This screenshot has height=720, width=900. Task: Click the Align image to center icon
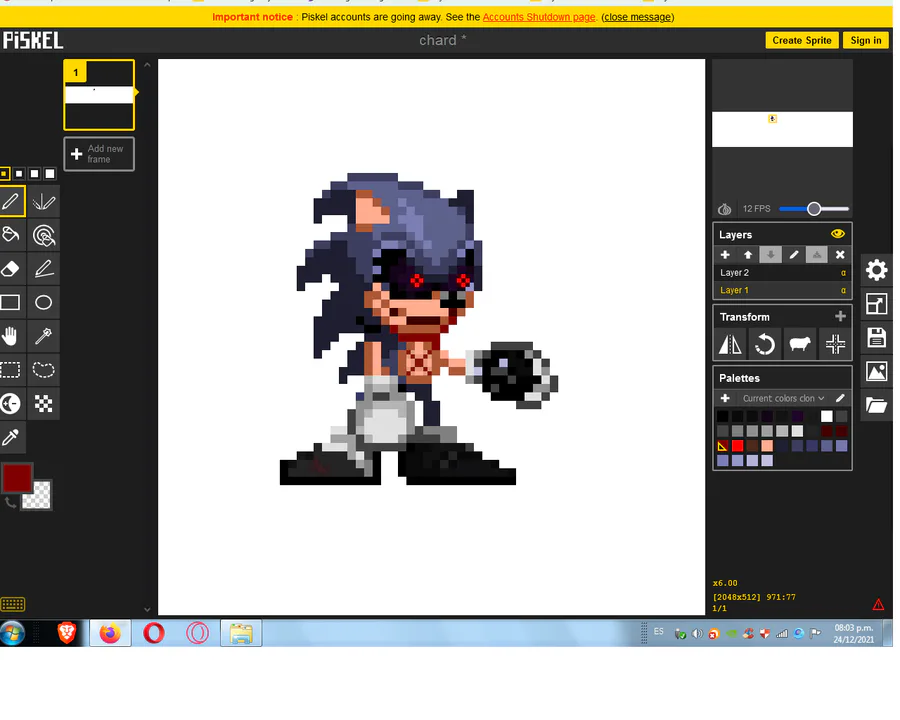pyautogui.click(x=835, y=344)
